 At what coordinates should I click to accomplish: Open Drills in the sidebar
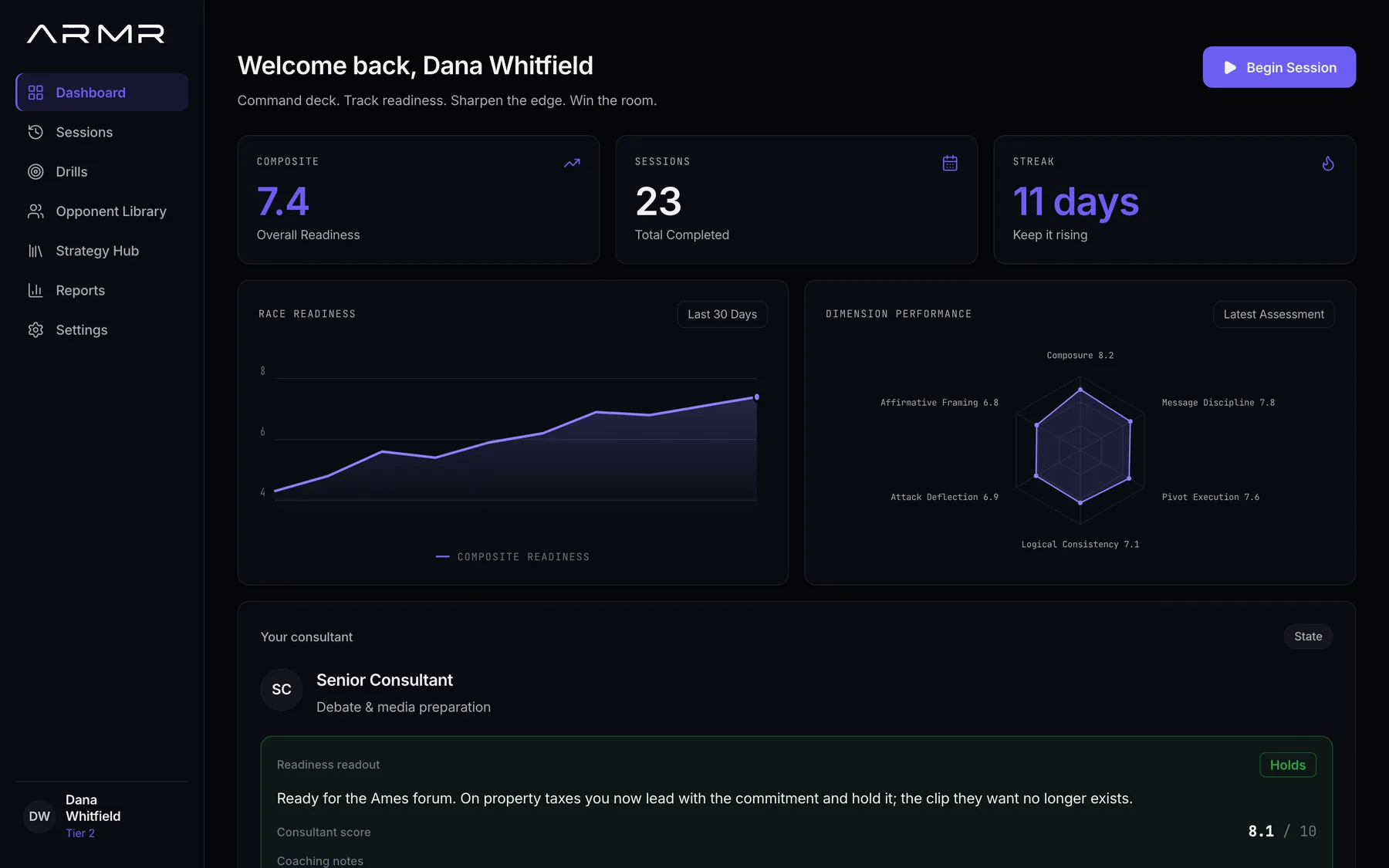pos(102,171)
